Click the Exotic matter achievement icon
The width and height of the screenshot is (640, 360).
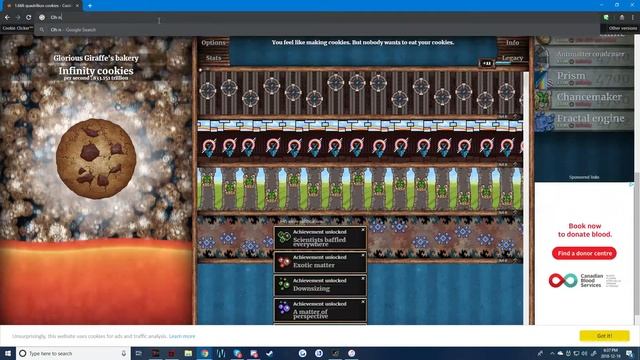284,262
